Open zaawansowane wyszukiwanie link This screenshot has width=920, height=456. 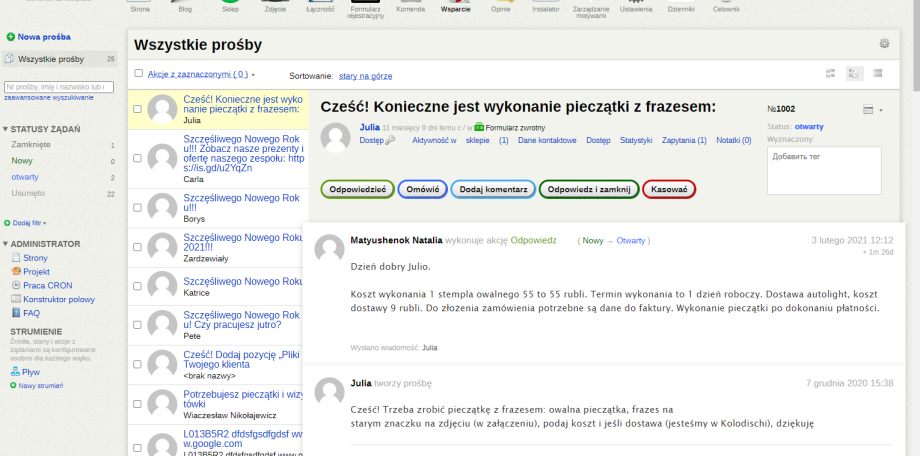pos(49,98)
